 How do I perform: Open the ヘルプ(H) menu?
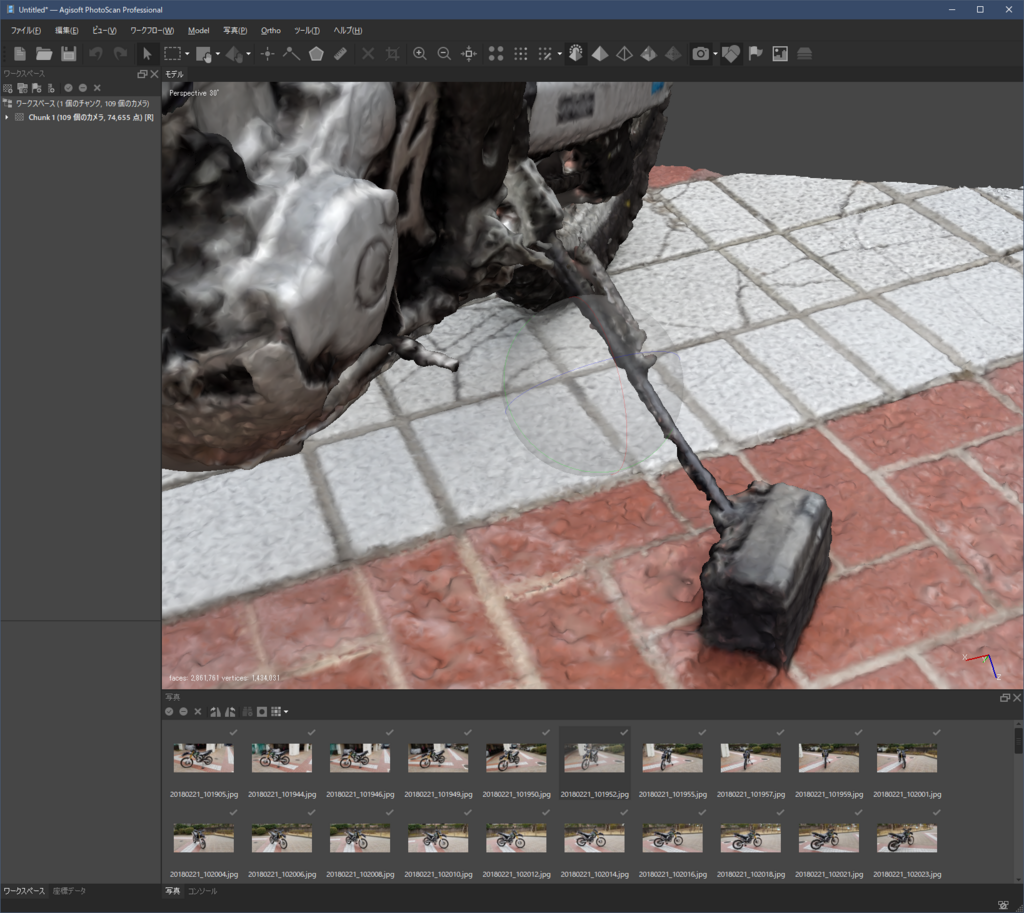[347, 31]
